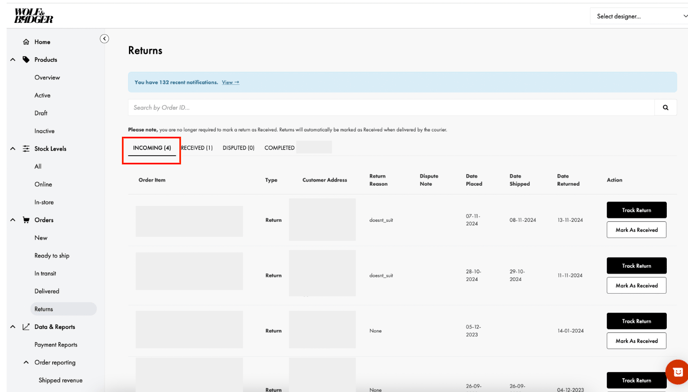Track Return for order placed 07-11-2024
Screen dimensions: 688x392
(636, 210)
